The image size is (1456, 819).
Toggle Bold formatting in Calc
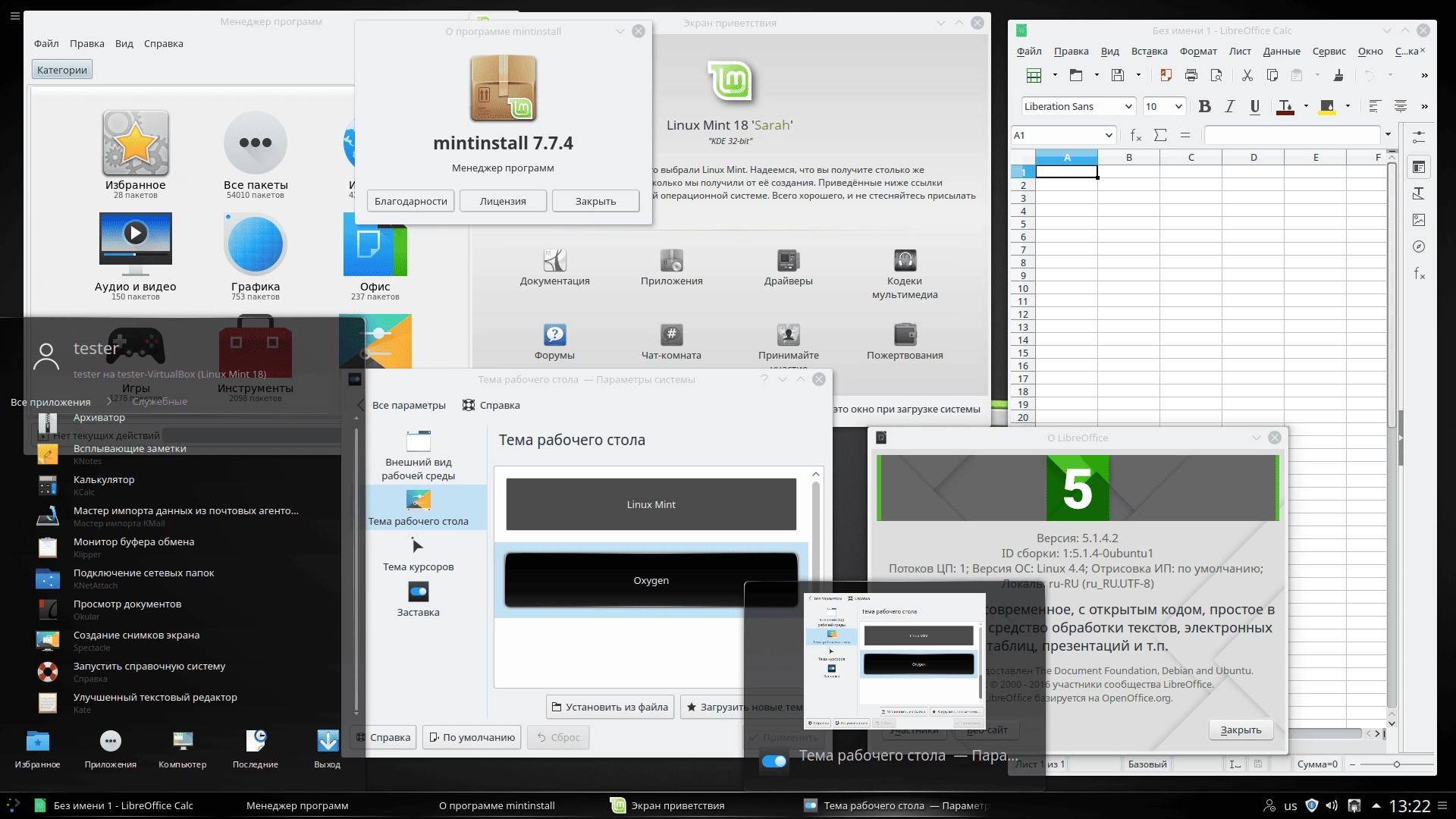pos(1204,106)
